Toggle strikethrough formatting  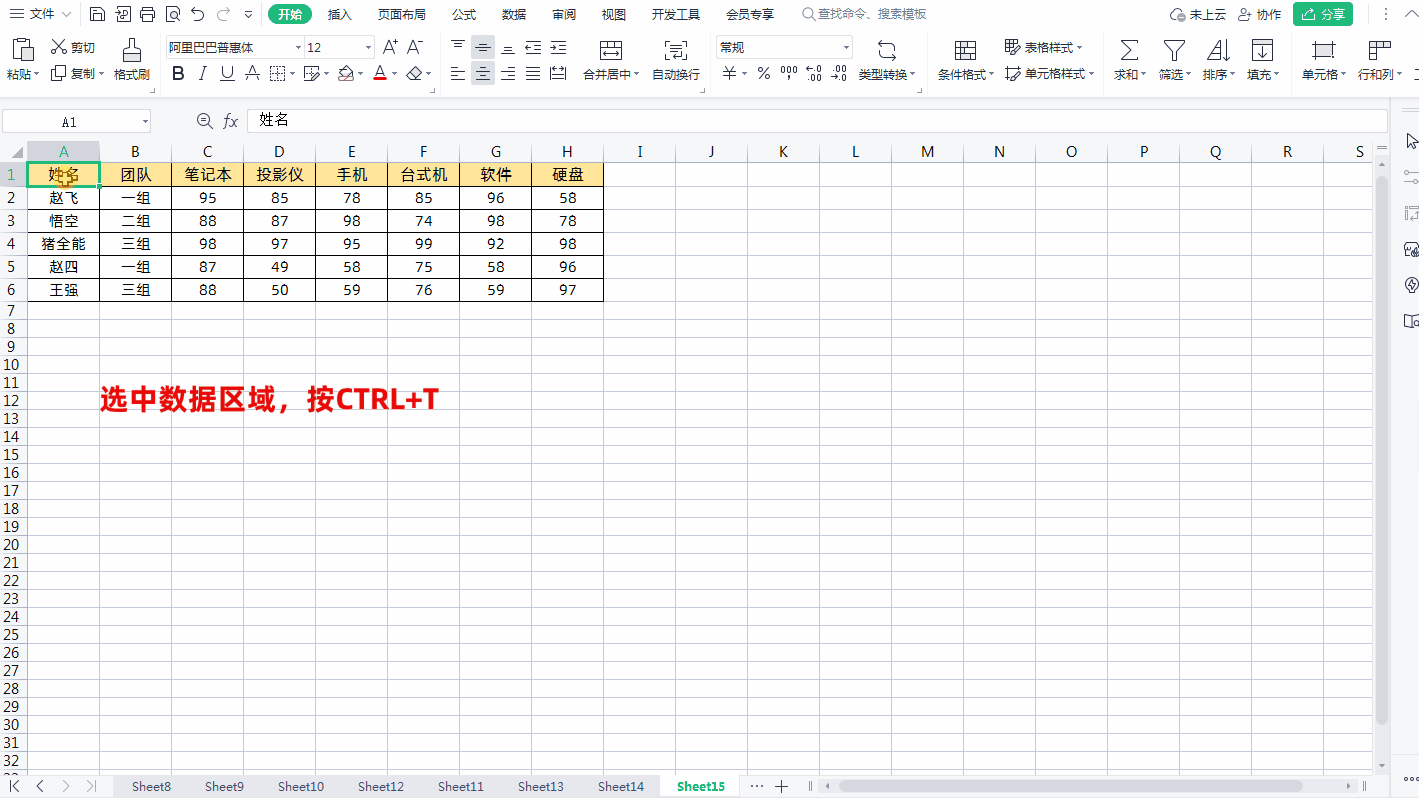(x=252, y=73)
